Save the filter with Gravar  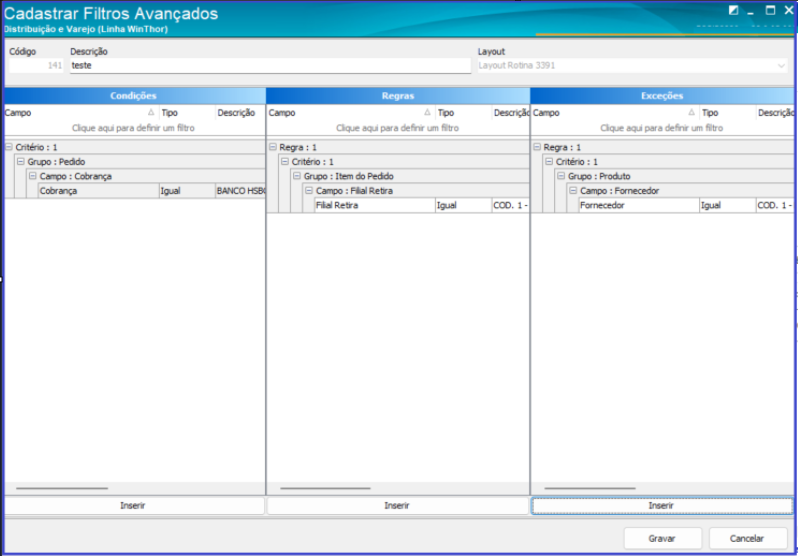click(663, 538)
